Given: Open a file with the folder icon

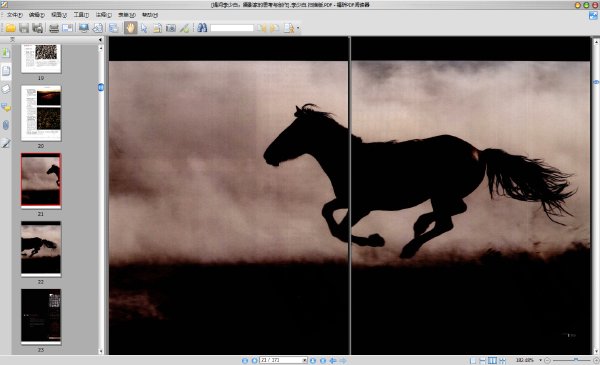Looking at the screenshot, I should pos(11,28).
